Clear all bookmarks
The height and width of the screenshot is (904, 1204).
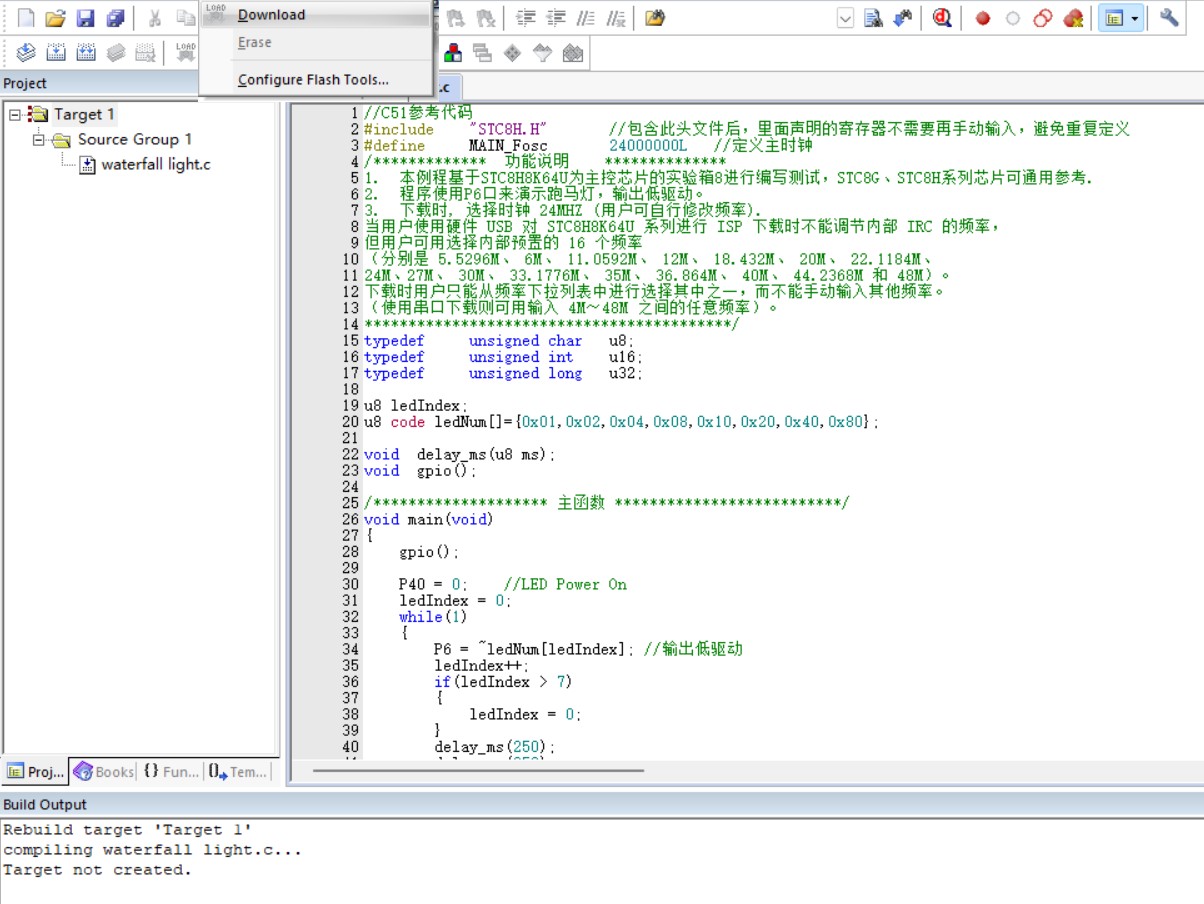tap(486, 18)
